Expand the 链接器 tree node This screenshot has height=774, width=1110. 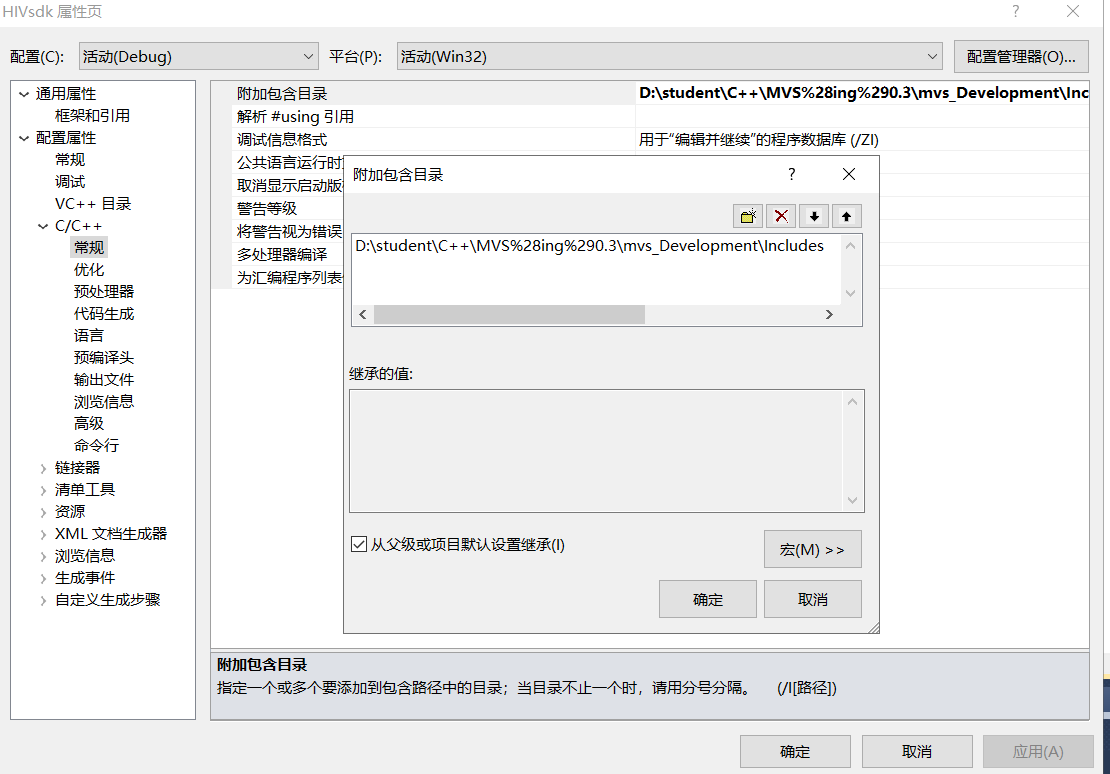(43, 468)
